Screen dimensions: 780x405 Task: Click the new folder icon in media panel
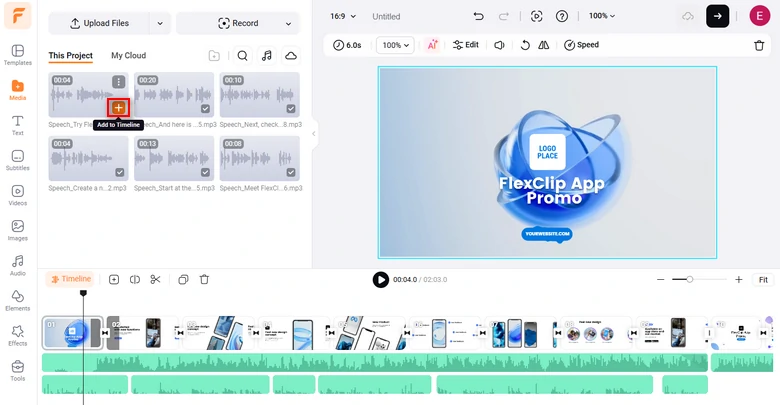[214, 56]
